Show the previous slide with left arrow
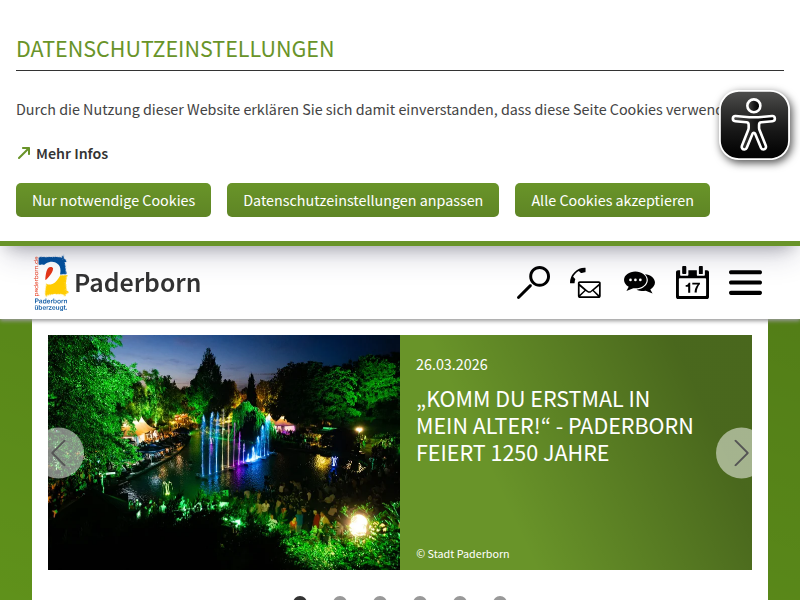800x600 pixels. tap(64, 453)
